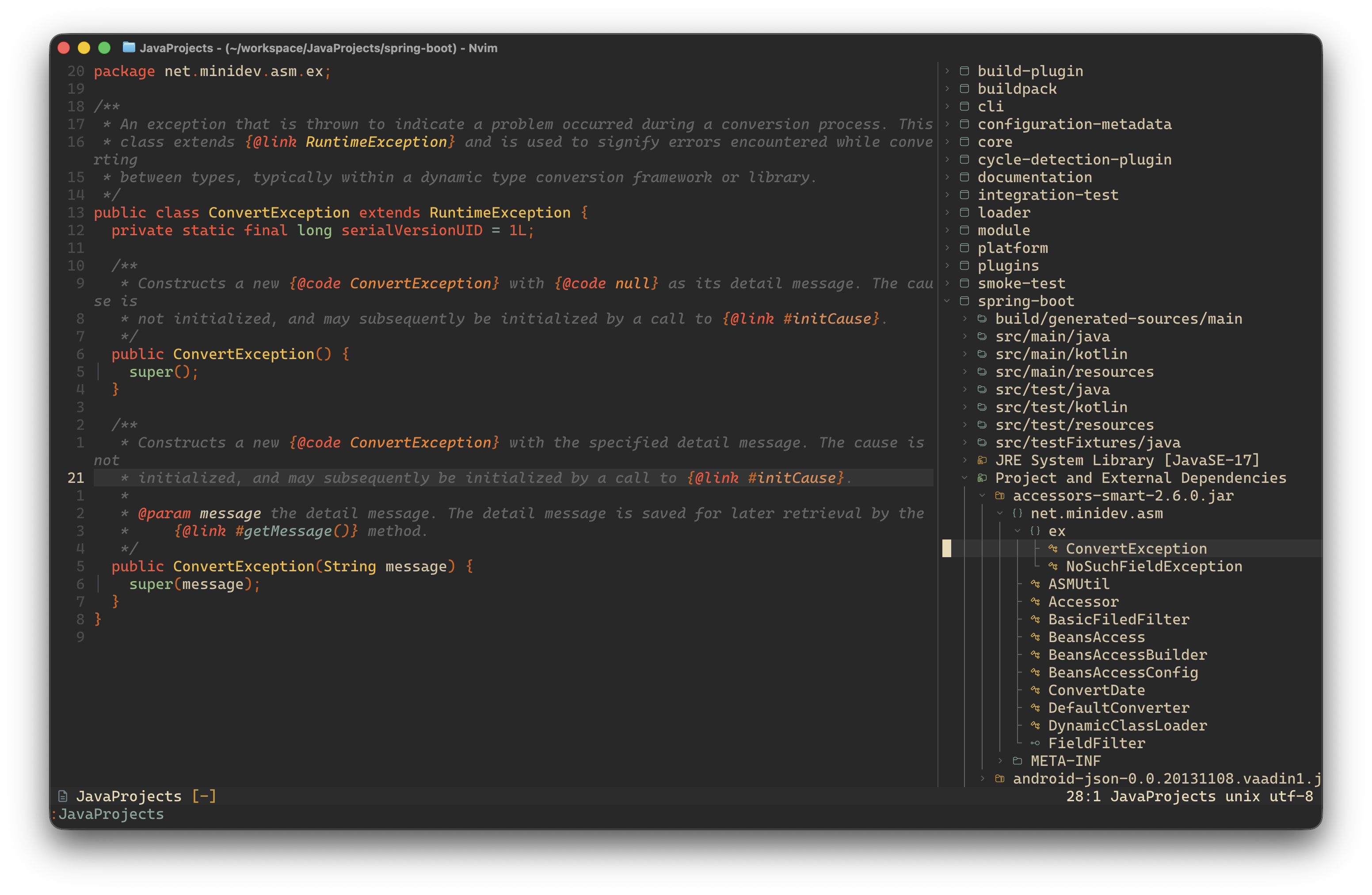Select the integration-test project row
1372x895 pixels.
click(x=1048, y=195)
